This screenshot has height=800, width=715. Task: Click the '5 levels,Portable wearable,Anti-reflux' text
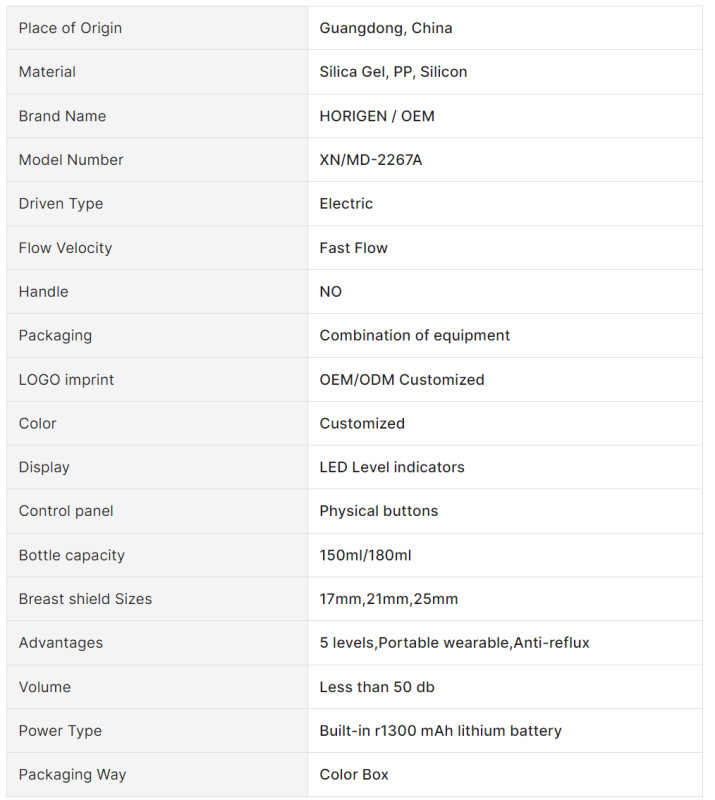tap(454, 643)
